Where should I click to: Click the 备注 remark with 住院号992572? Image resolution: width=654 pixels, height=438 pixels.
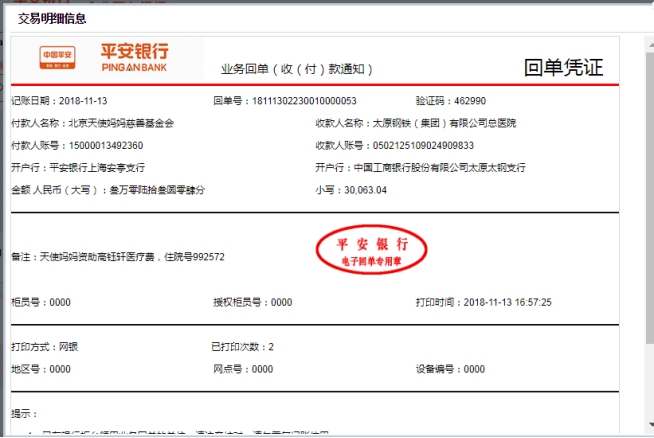(118, 257)
